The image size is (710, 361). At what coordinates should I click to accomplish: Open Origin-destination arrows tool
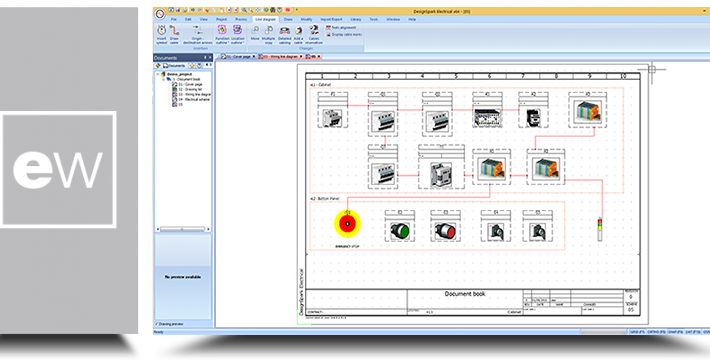click(x=197, y=34)
